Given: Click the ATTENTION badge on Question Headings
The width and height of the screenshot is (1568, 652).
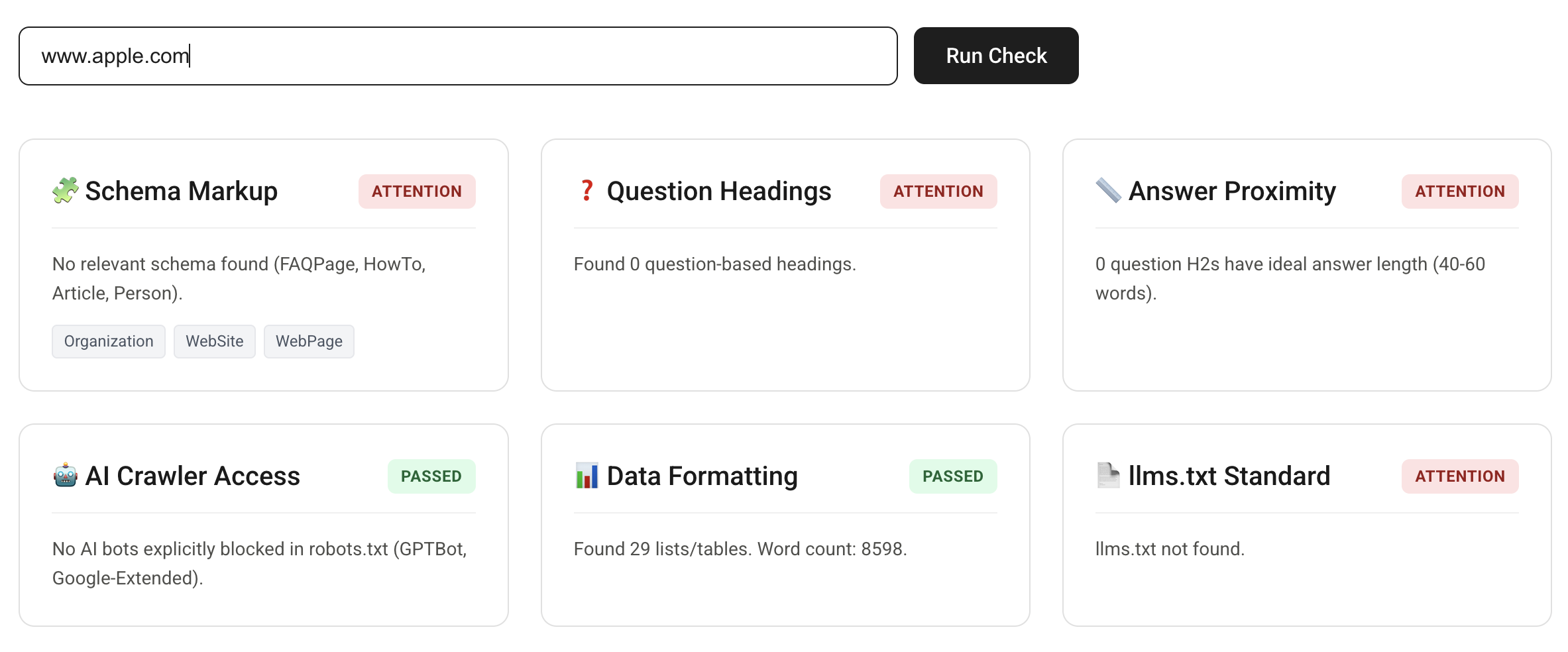Looking at the screenshot, I should (939, 191).
